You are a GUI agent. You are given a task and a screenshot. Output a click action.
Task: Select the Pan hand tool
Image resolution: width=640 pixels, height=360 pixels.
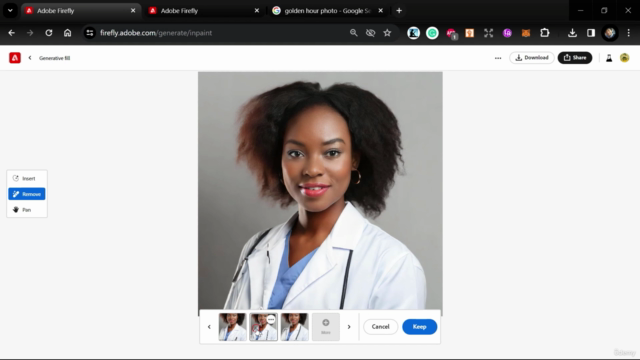[x=27, y=210]
